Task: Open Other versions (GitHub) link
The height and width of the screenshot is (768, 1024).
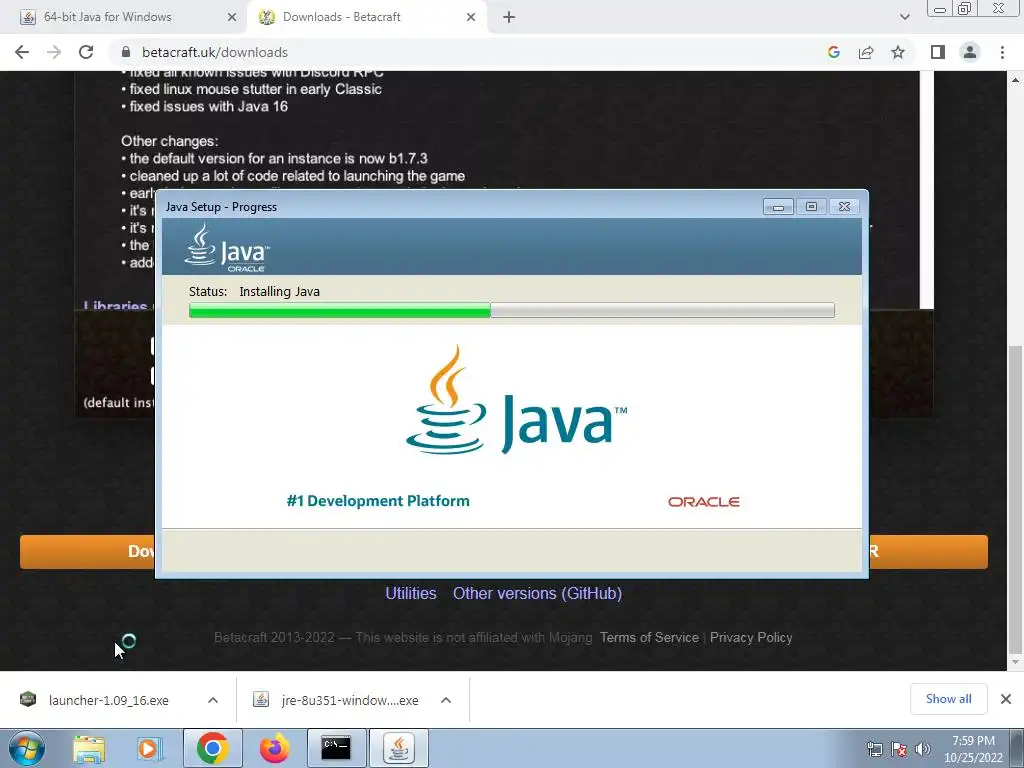Action: click(x=537, y=593)
